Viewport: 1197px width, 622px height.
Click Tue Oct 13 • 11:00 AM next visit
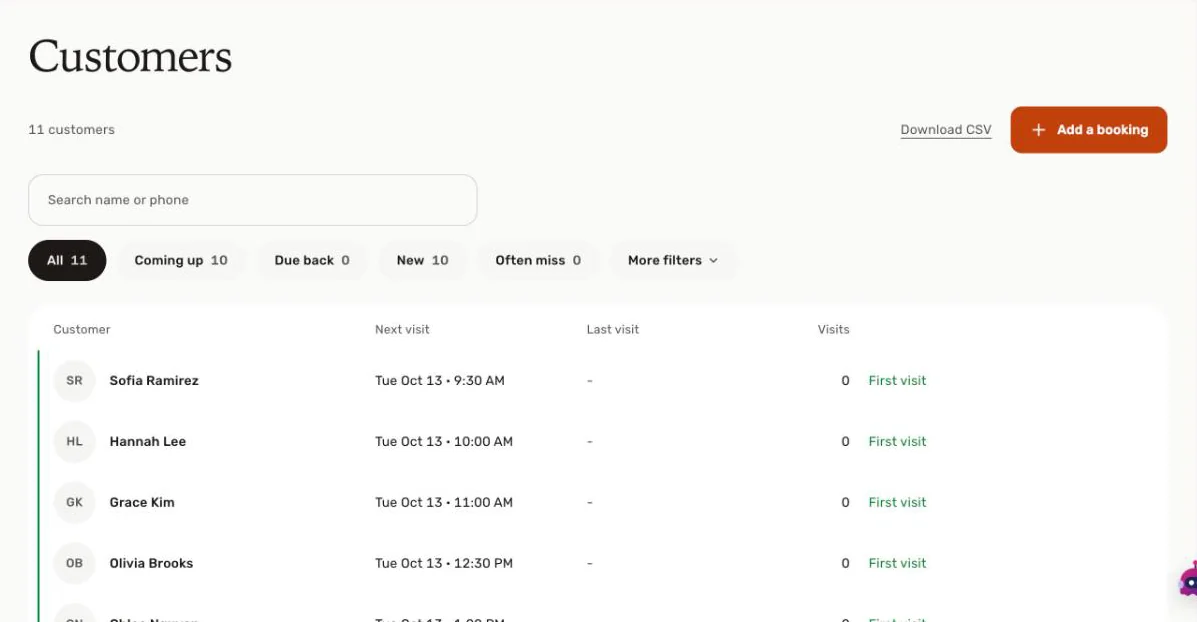click(x=444, y=502)
